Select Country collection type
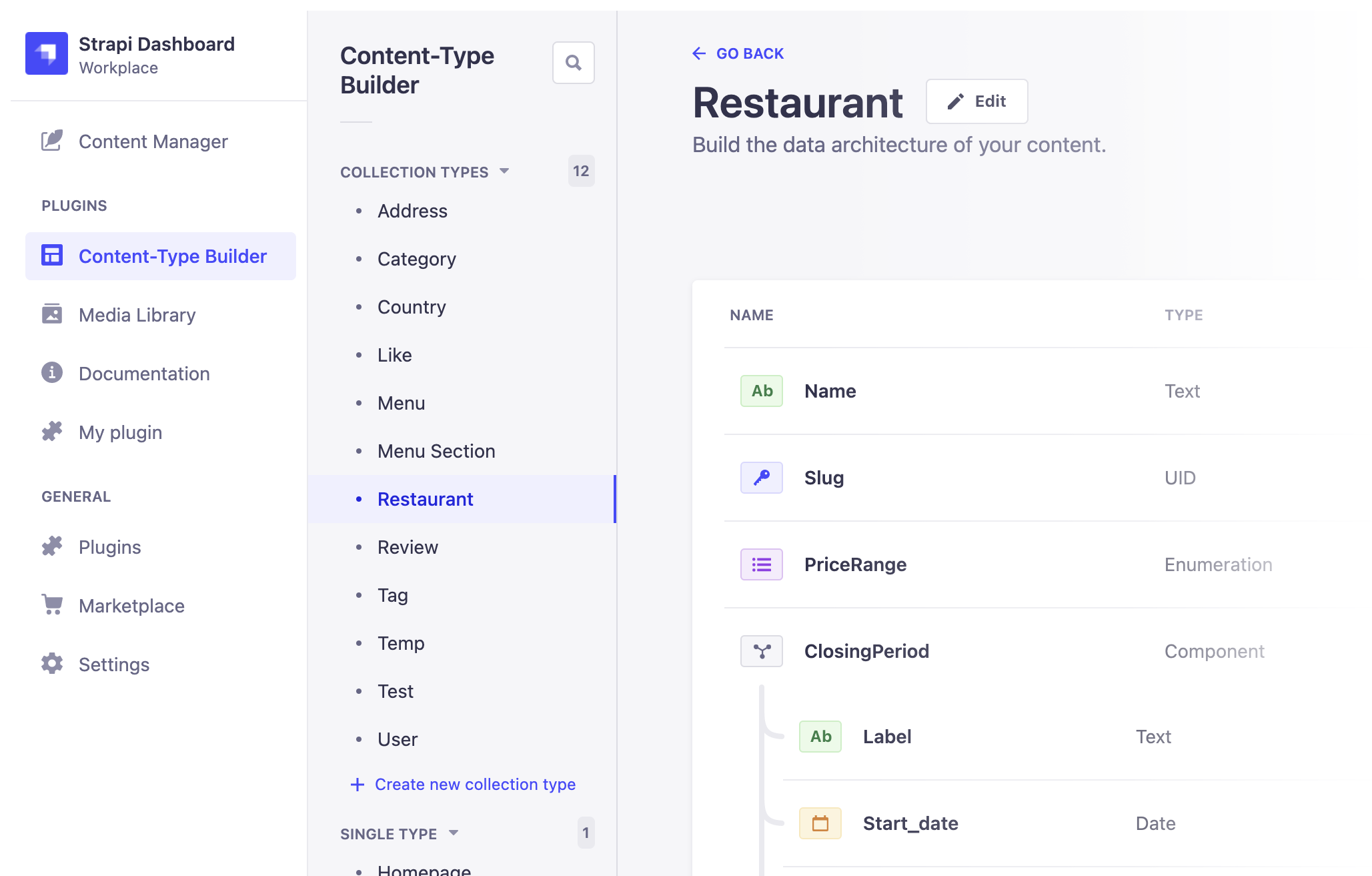The image size is (1372, 876). [x=462, y=307]
